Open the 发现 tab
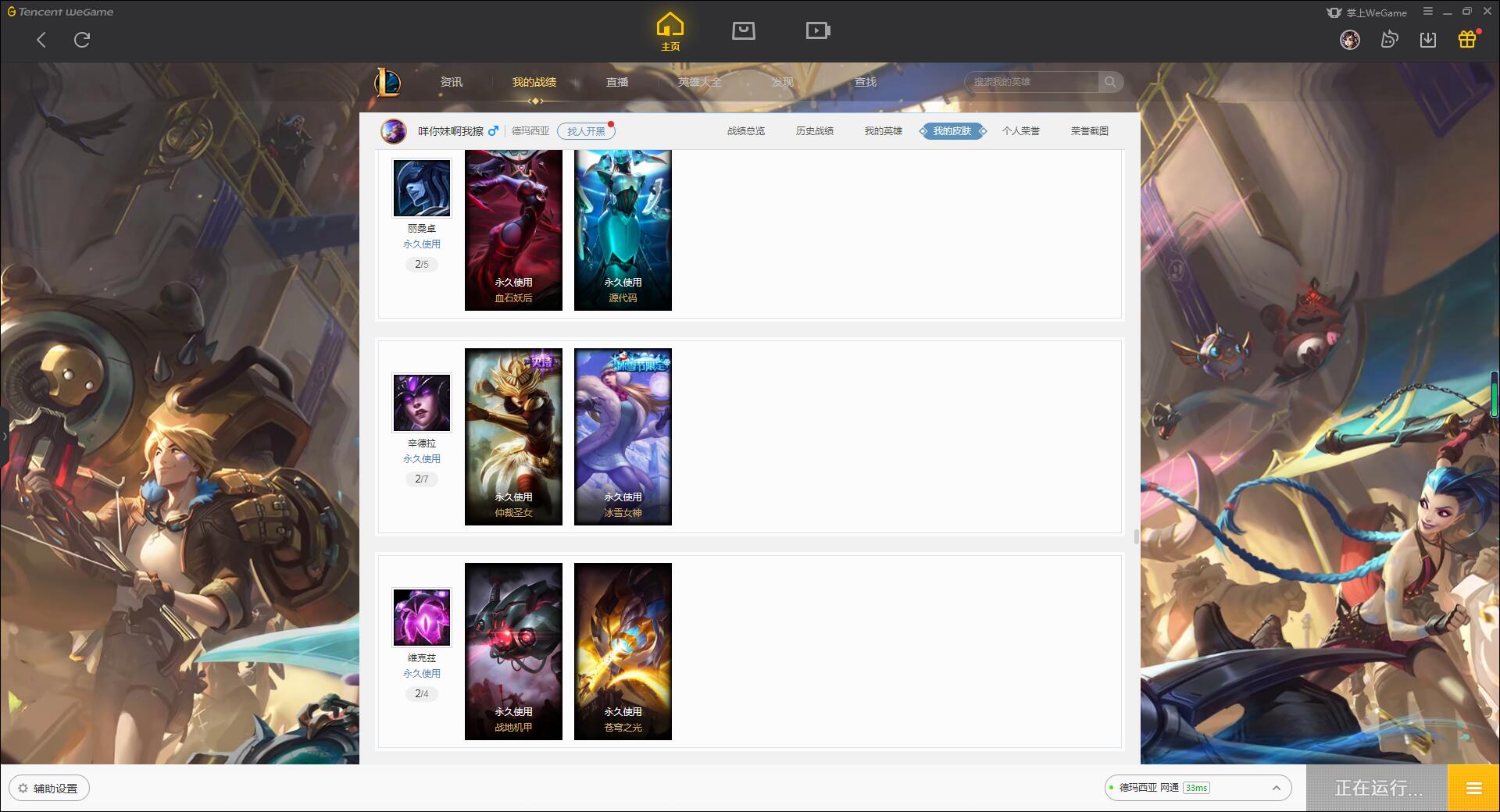Image resolution: width=1500 pixels, height=812 pixels. (783, 82)
